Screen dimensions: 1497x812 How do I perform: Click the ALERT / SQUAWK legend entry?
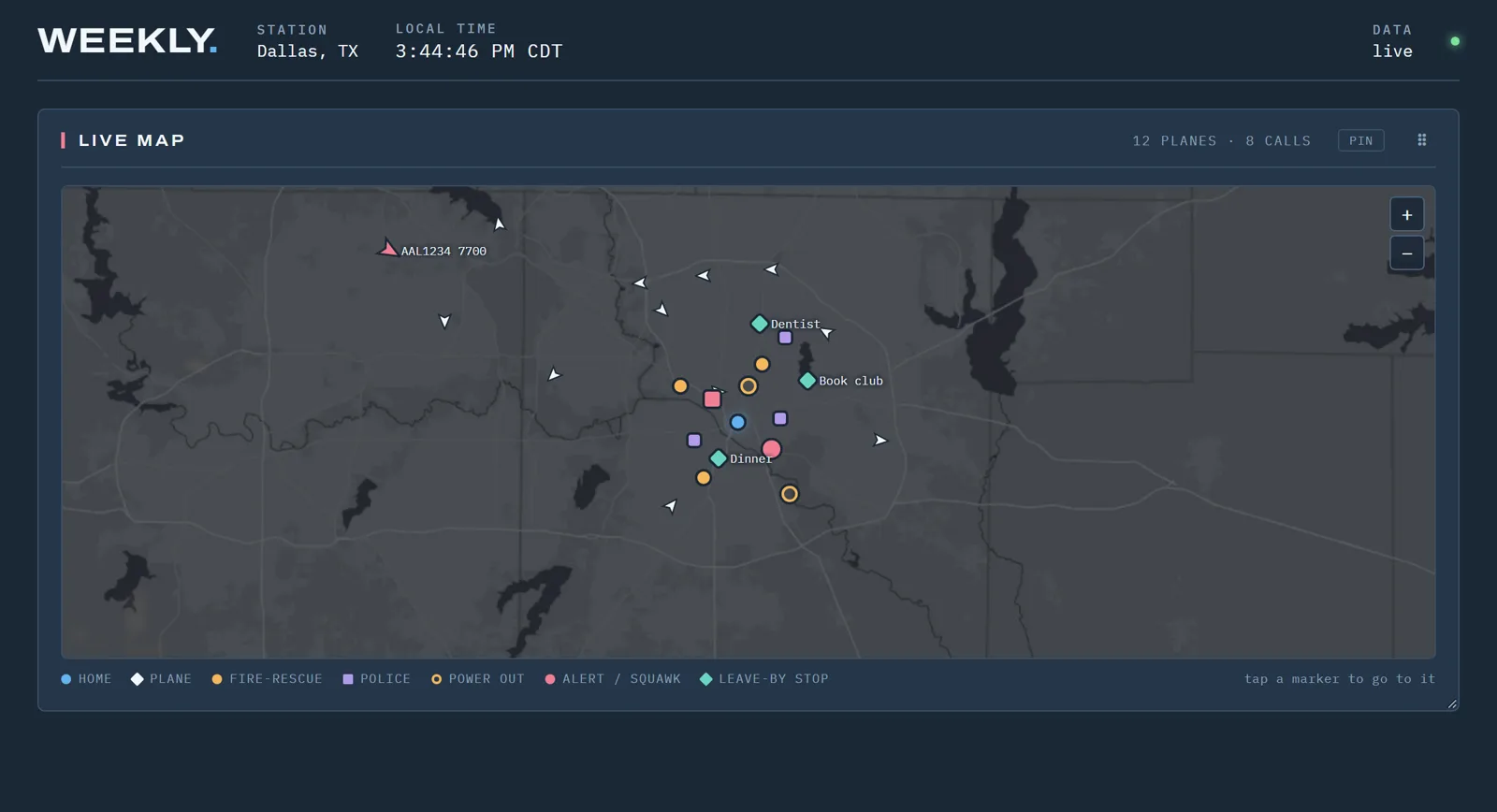[x=613, y=679]
